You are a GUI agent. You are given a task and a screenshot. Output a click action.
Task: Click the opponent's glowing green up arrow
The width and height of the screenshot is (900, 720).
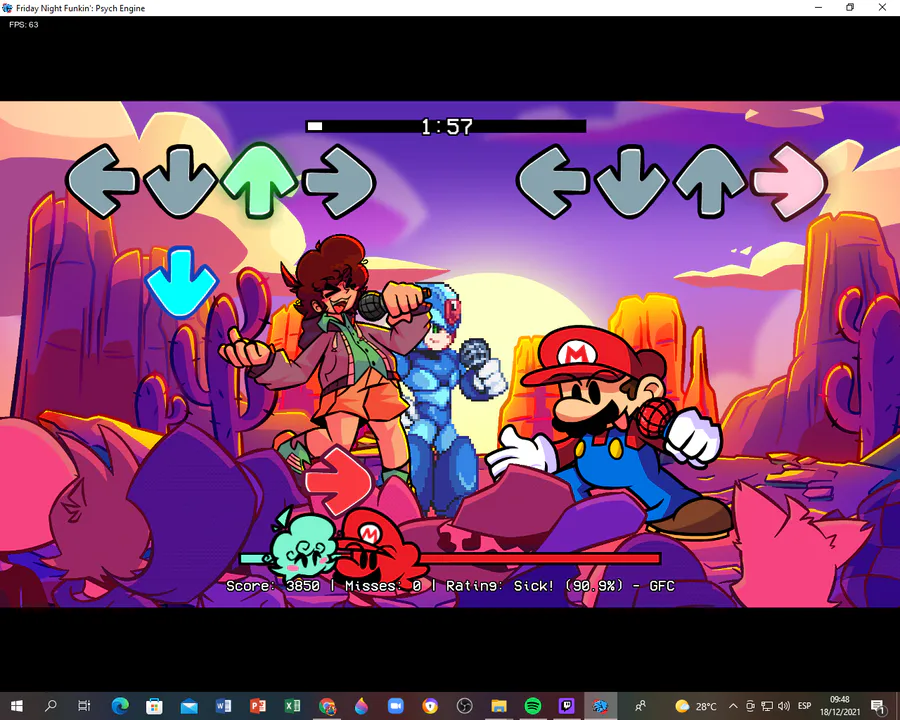(259, 181)
